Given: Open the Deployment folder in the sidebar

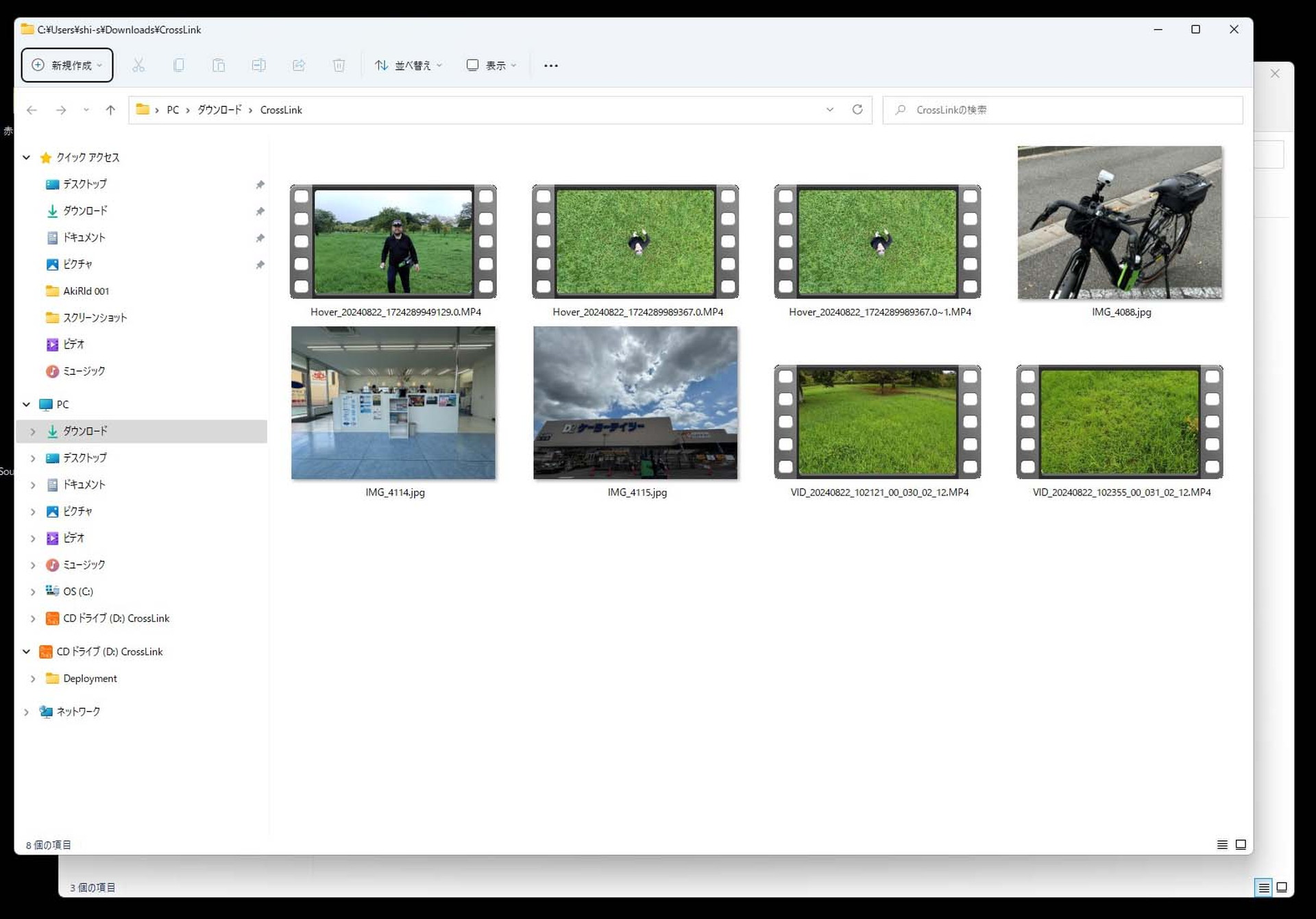Looking at the screenshot, I should [90, 678].
